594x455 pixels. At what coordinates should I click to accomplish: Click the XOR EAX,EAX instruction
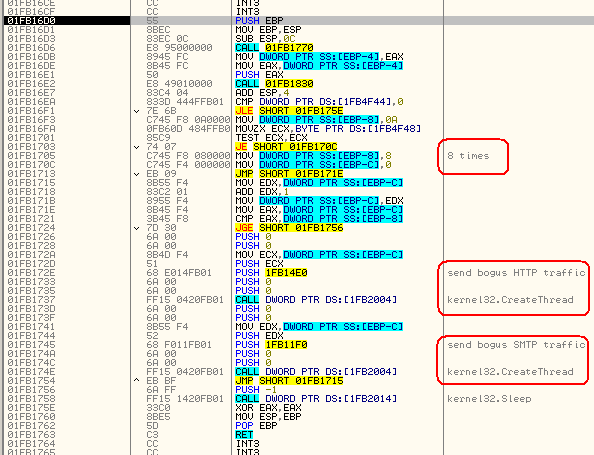coord(268,408)
